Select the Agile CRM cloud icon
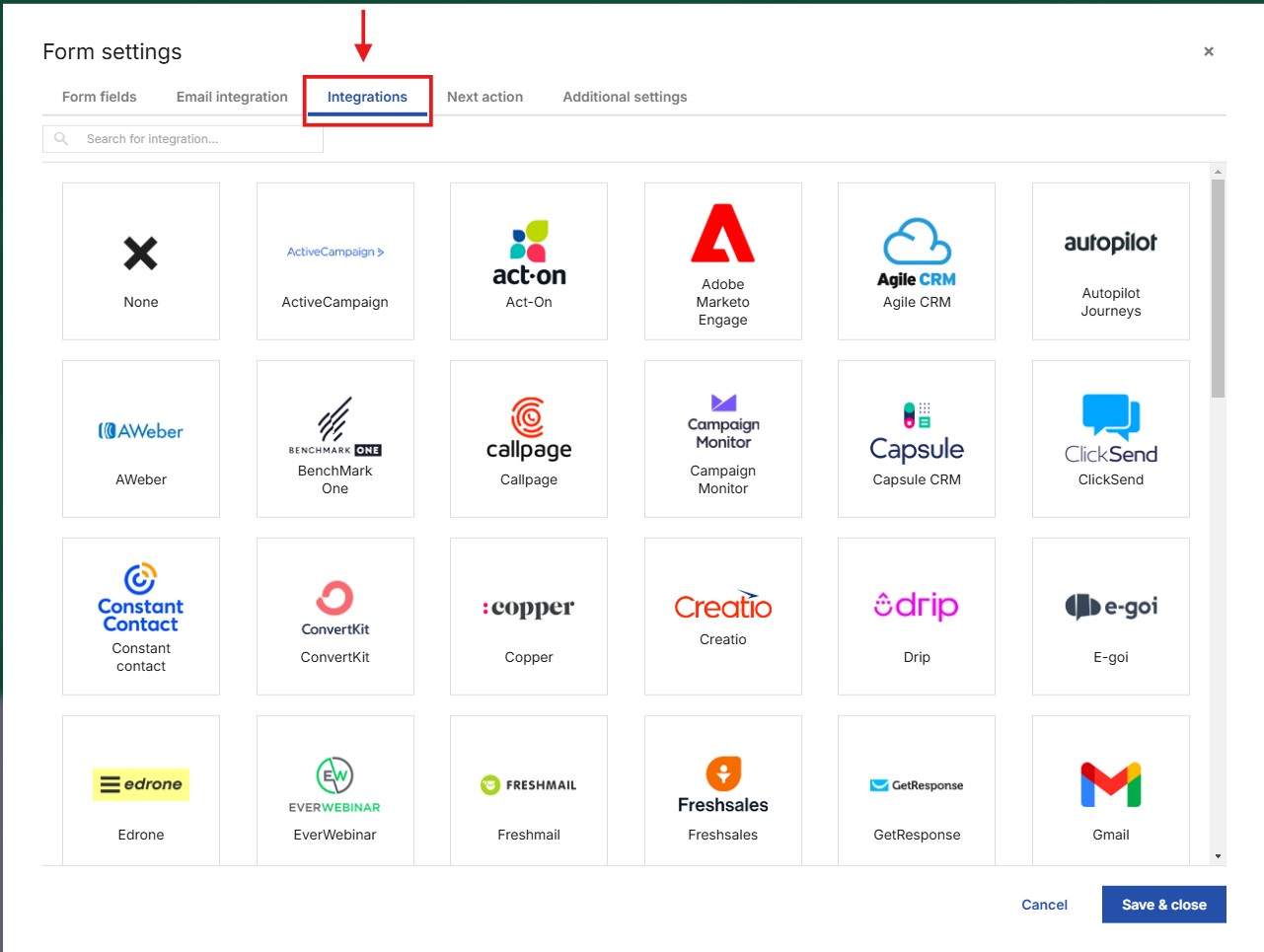 (x=917, y=242)
